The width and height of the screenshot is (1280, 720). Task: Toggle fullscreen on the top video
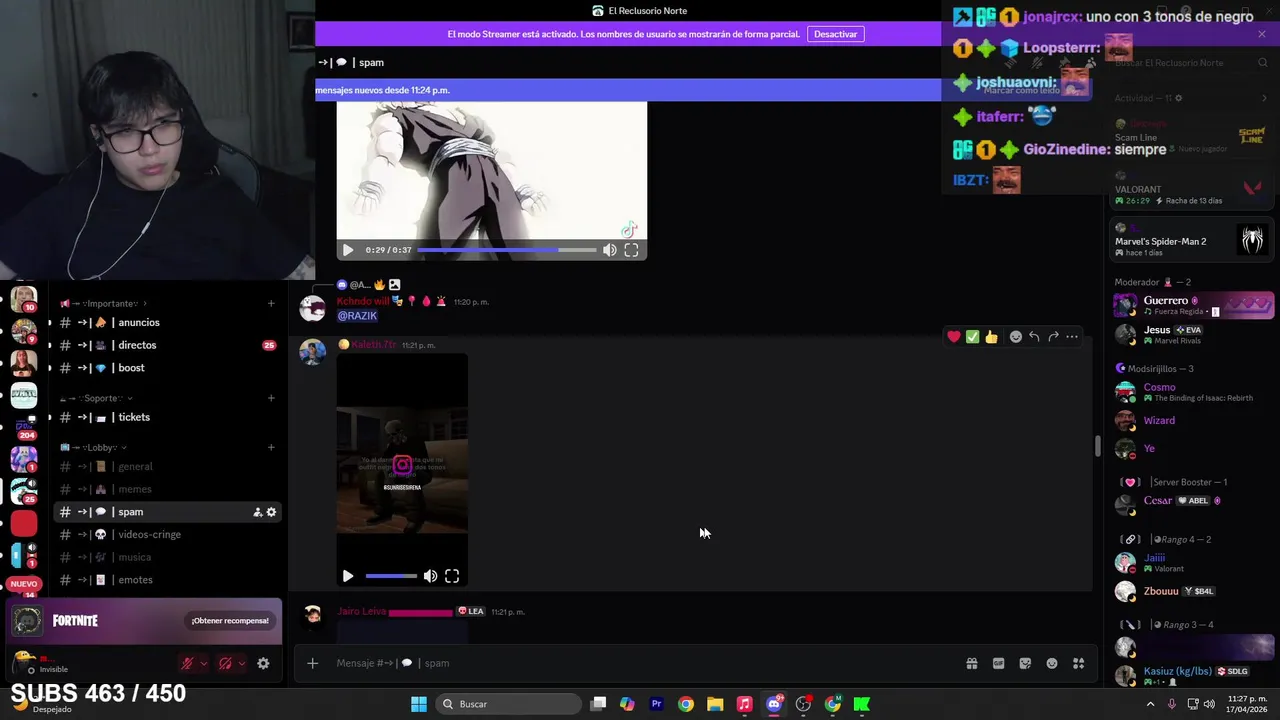pos(631,250)
